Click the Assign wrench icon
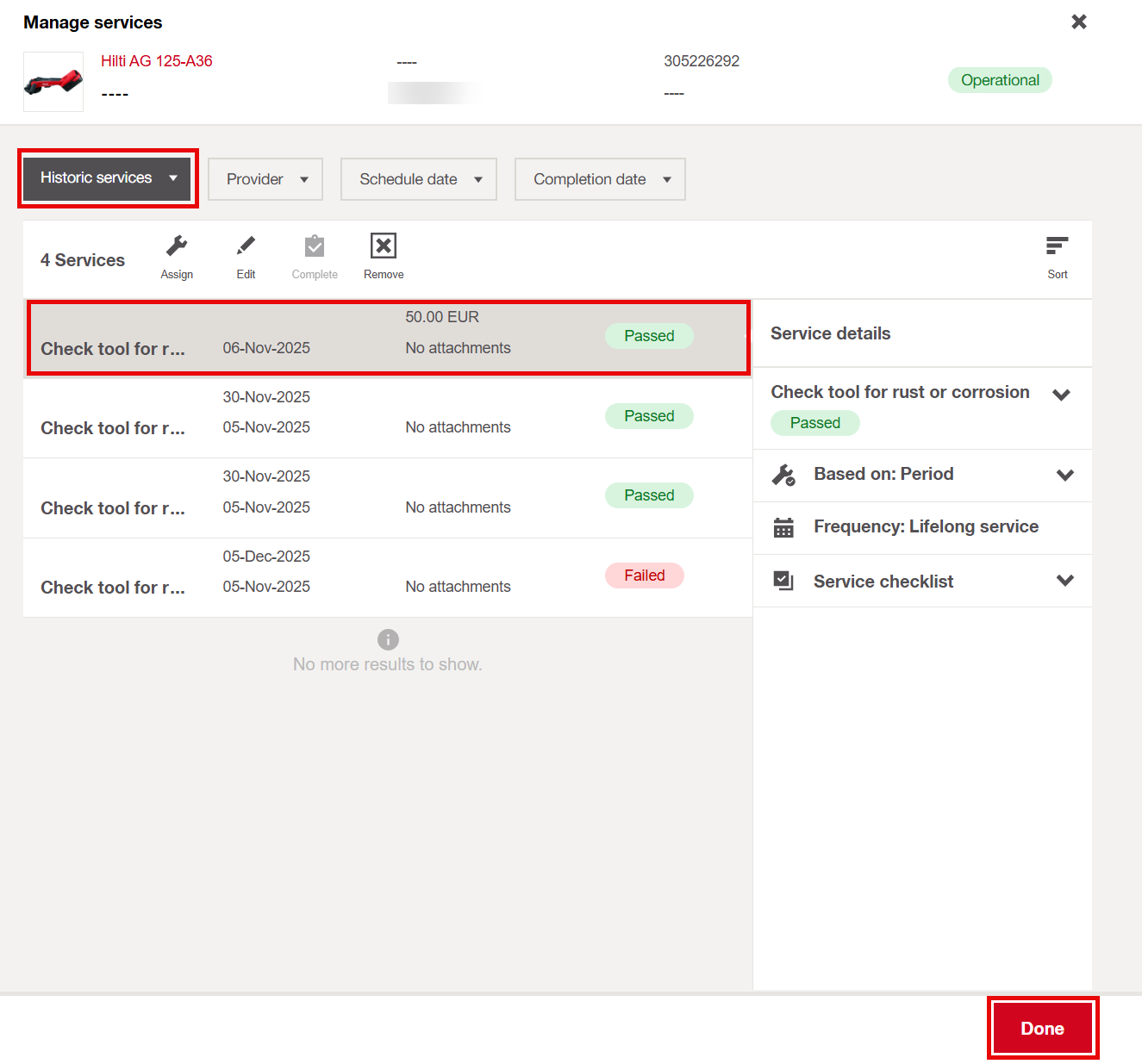The image size is (1142, 1064). pyautogui.click(x=177, y=247)
